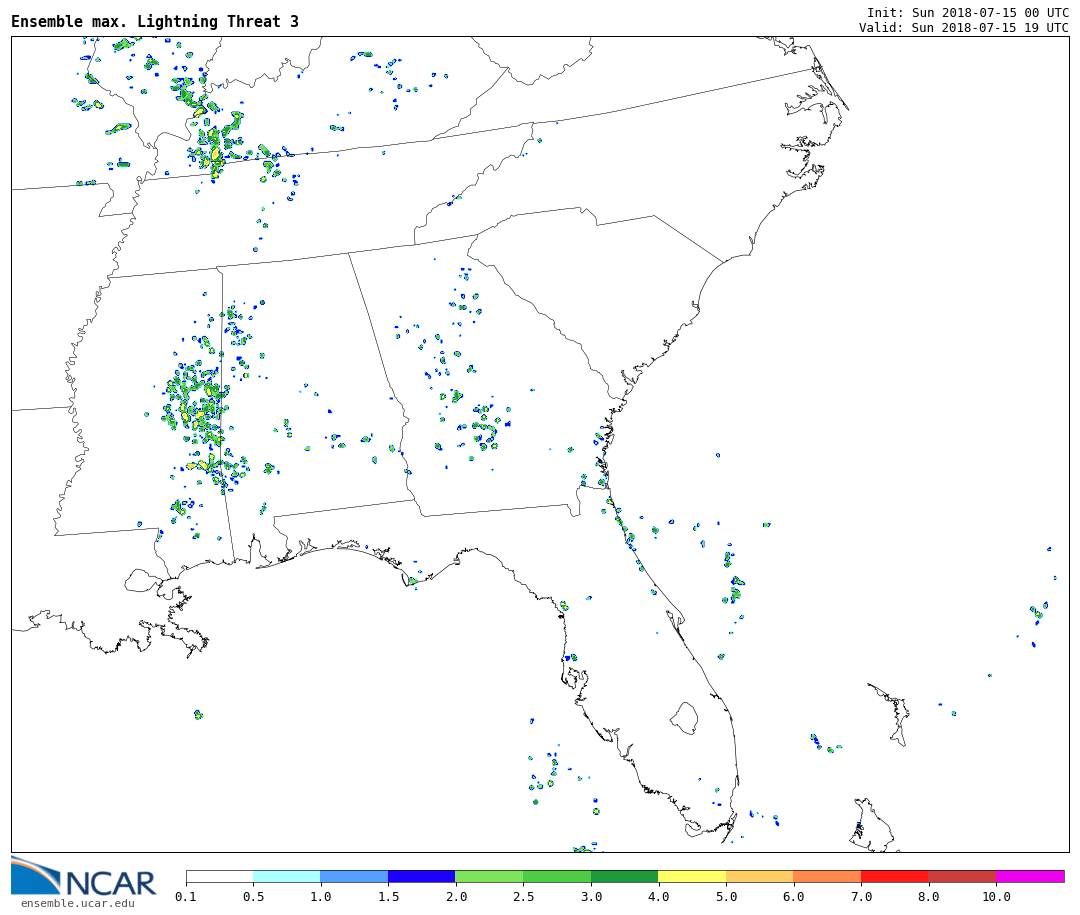The image size is (1080, 915).
Task: Click the 'Init: Sun 2018-07-15 00 UTC' text
Action: click(x=968, y=12)
